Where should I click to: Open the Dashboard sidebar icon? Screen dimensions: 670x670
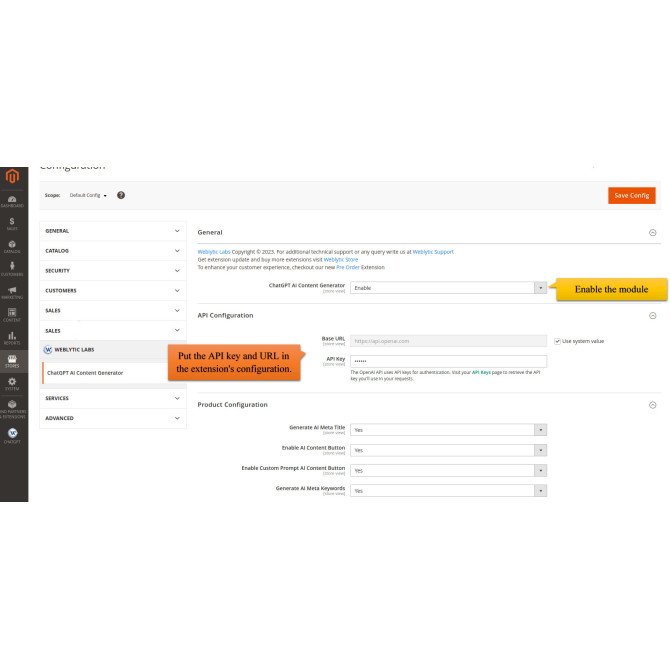12,201
